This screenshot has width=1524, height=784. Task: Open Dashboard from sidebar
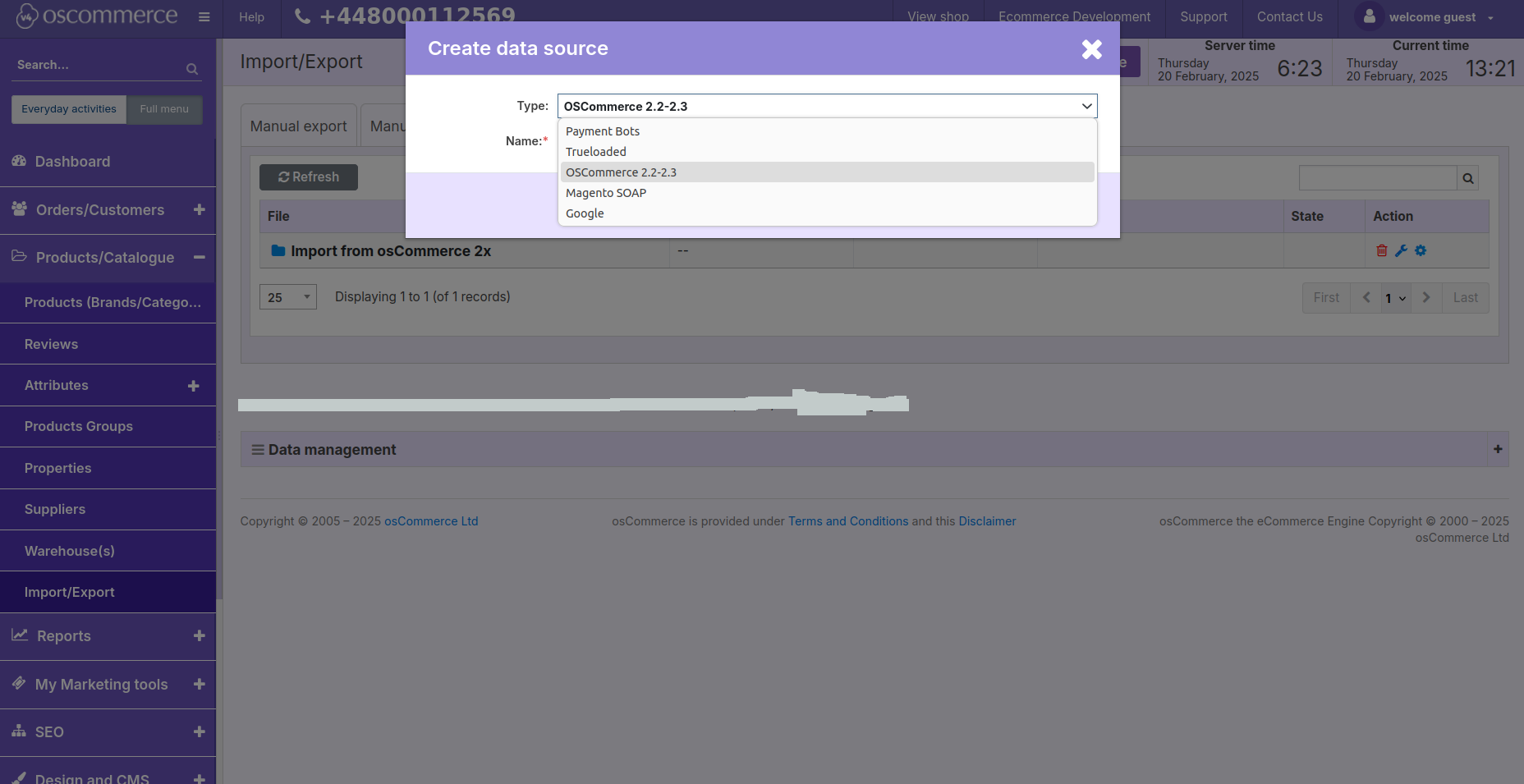[72, 162]
